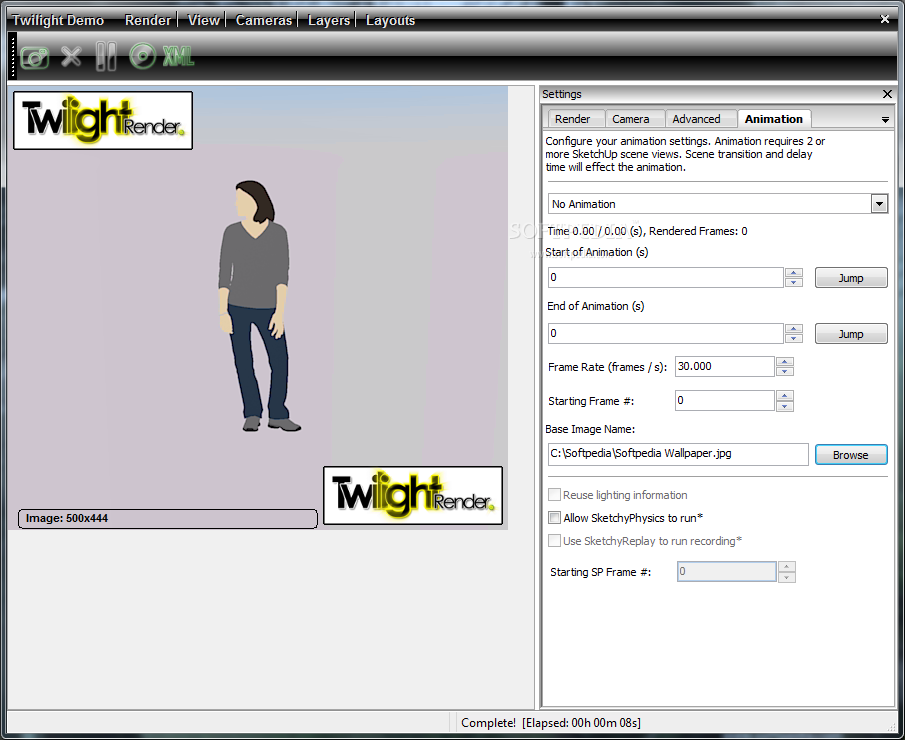Click Browse for base image name

[851, 455]
